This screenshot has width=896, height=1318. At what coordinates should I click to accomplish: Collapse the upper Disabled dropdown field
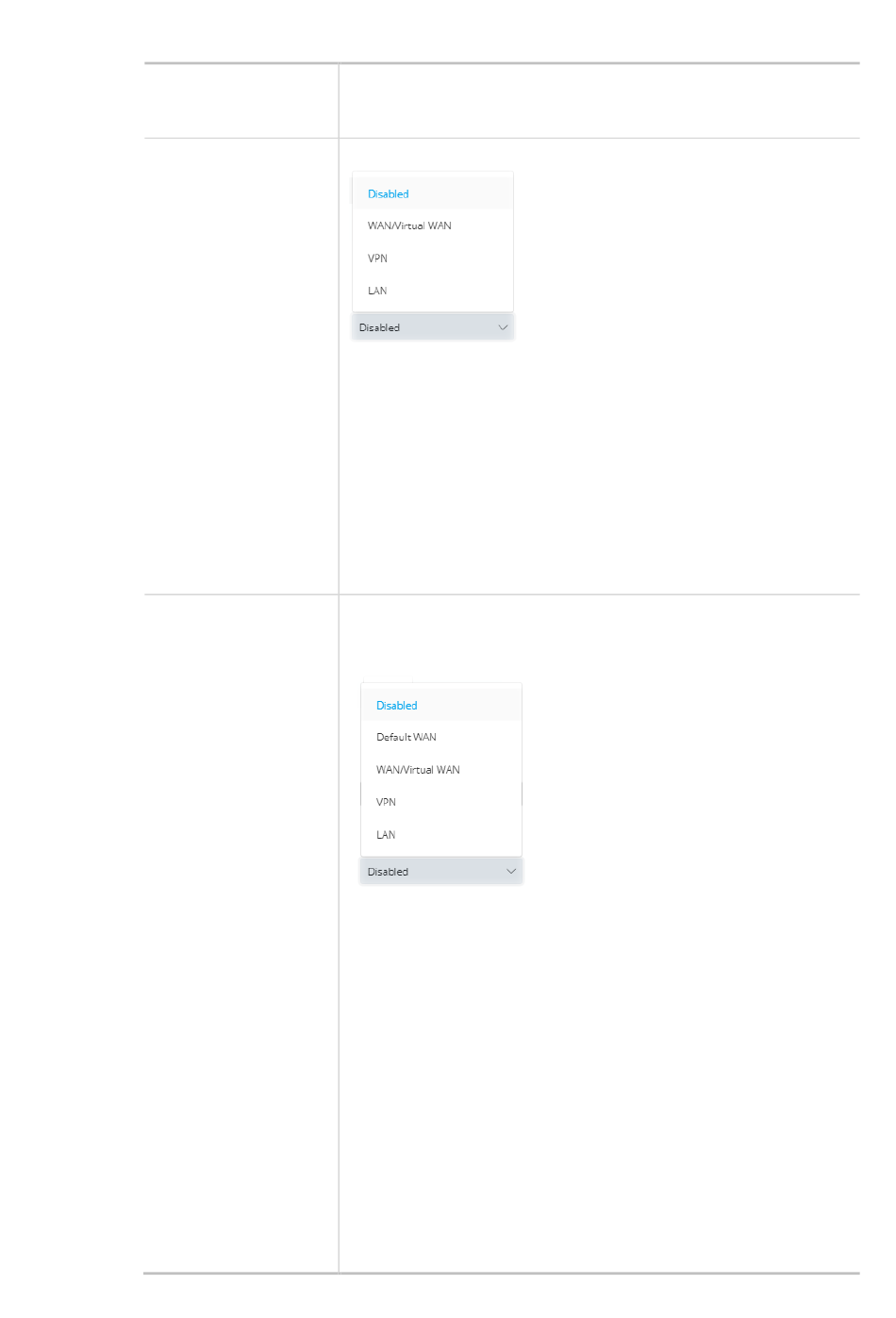(433, 327)
